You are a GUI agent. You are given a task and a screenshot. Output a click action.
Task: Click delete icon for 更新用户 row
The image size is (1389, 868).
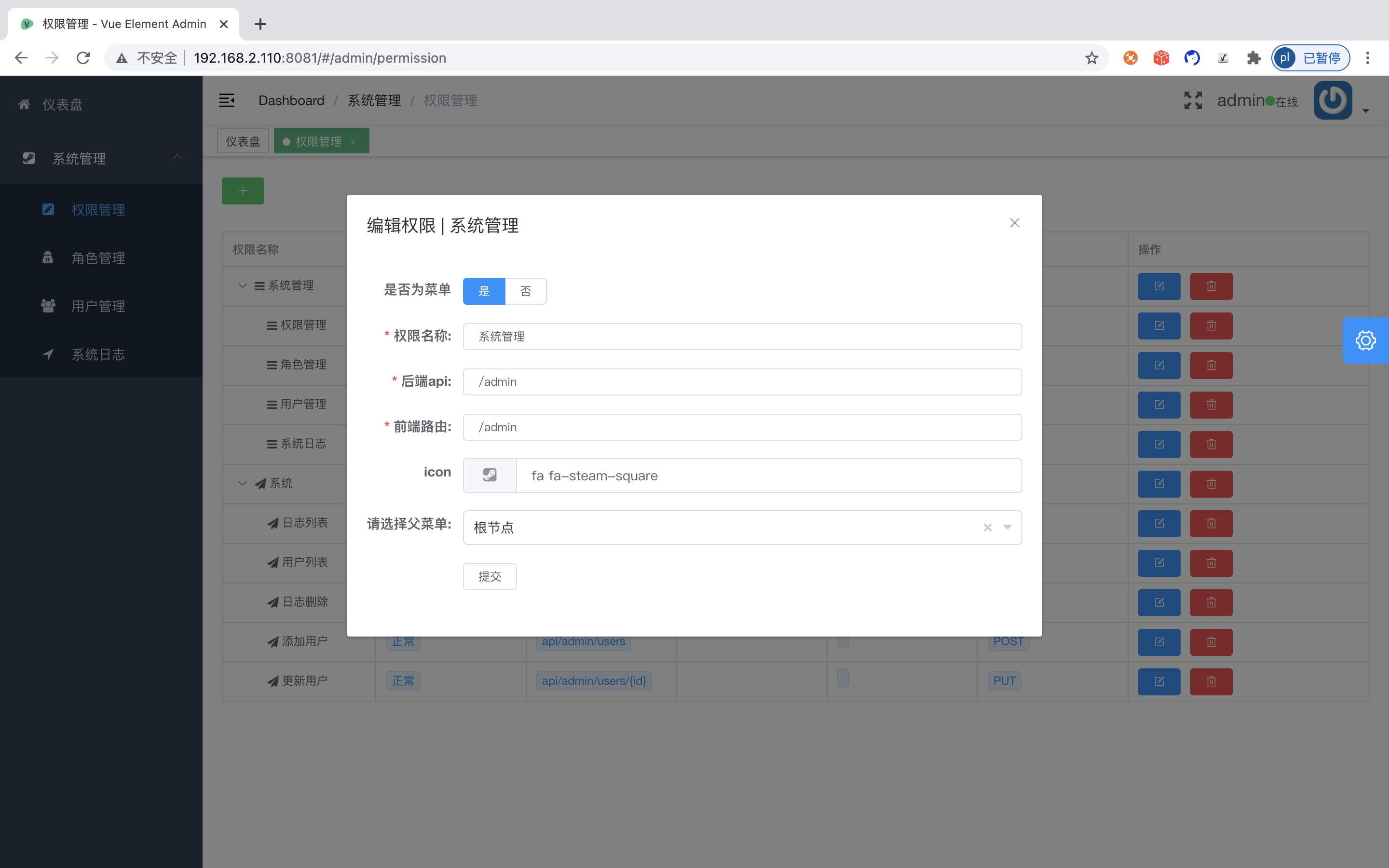click(1211, 681)
